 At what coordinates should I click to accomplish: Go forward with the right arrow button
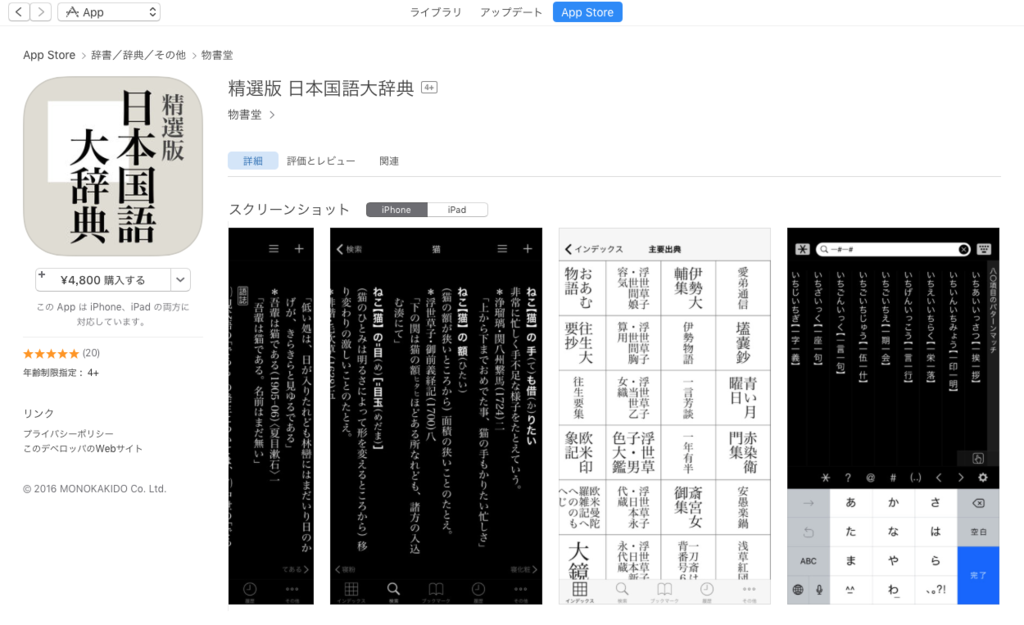point(40,12)
